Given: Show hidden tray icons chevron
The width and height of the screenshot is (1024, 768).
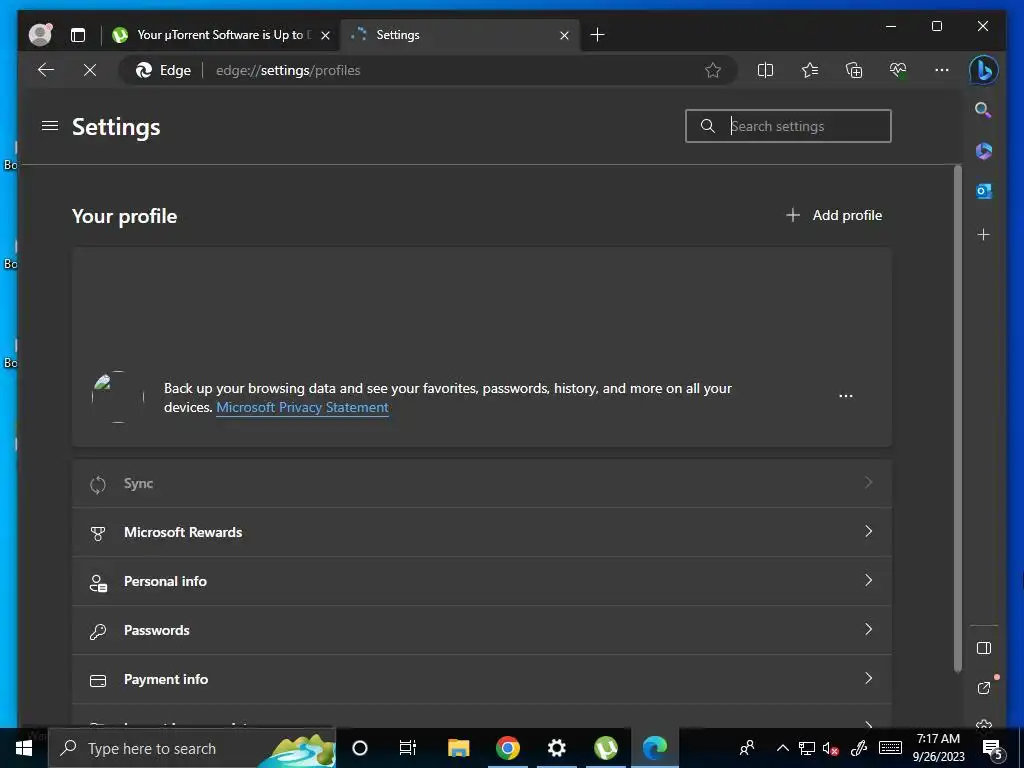Looking at the screenshot, I should coord(782,748).
